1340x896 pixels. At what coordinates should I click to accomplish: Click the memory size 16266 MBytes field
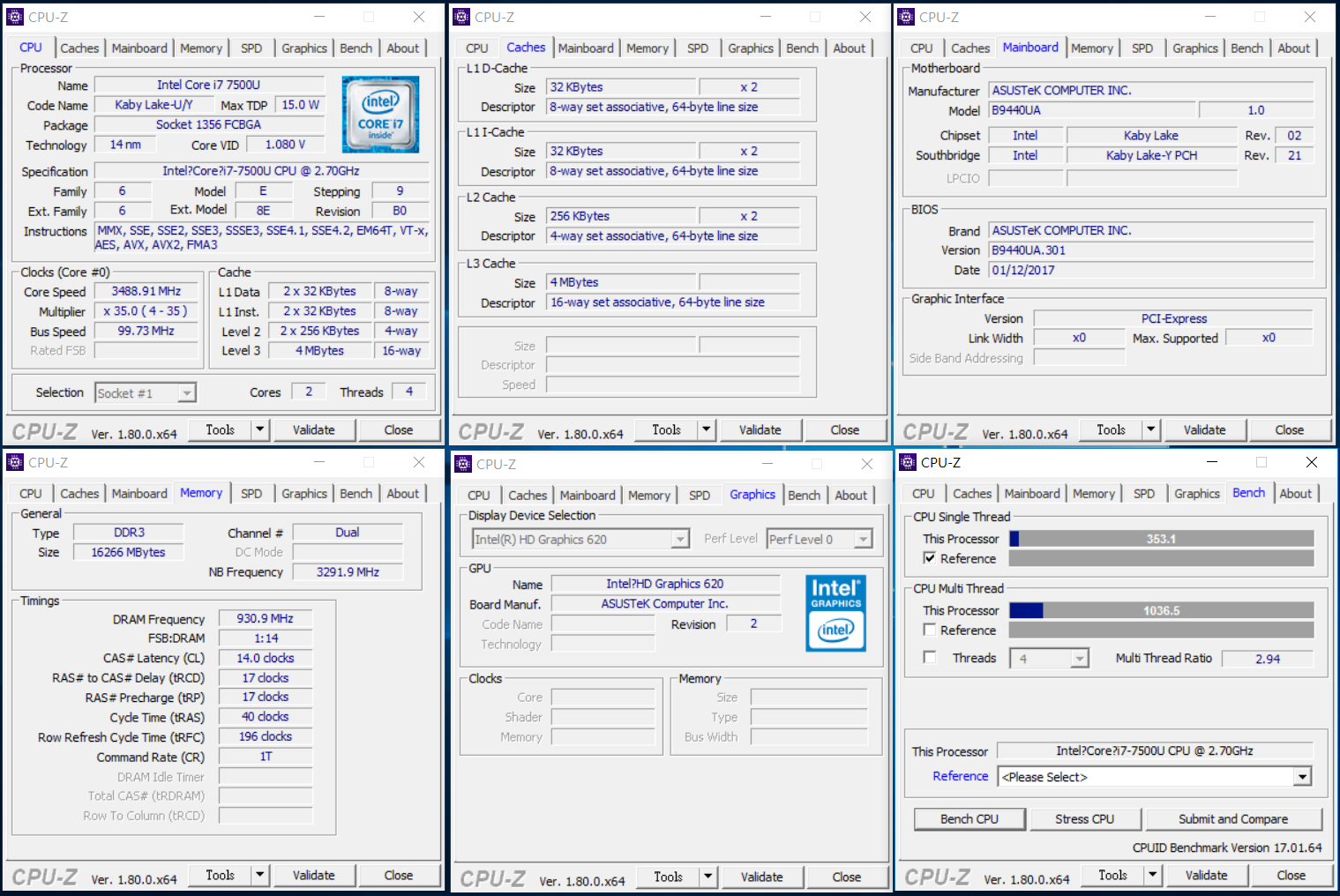pos(129,552)
